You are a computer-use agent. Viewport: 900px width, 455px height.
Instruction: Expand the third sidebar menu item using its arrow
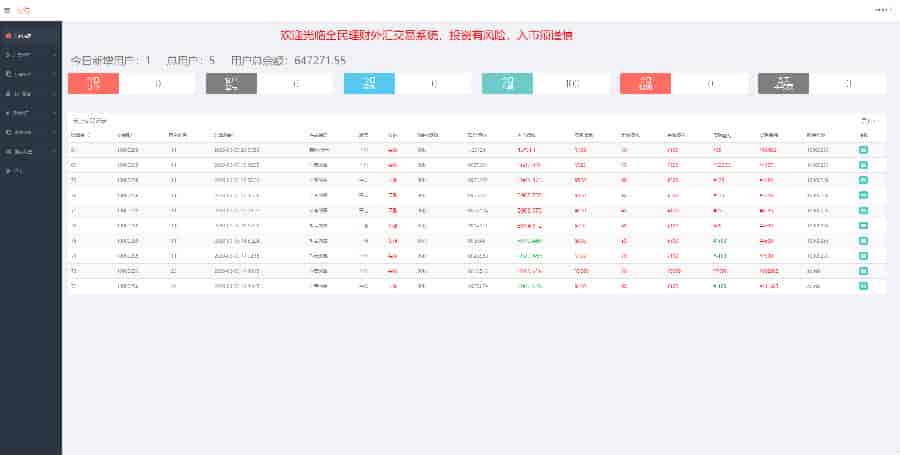[55, 75]
